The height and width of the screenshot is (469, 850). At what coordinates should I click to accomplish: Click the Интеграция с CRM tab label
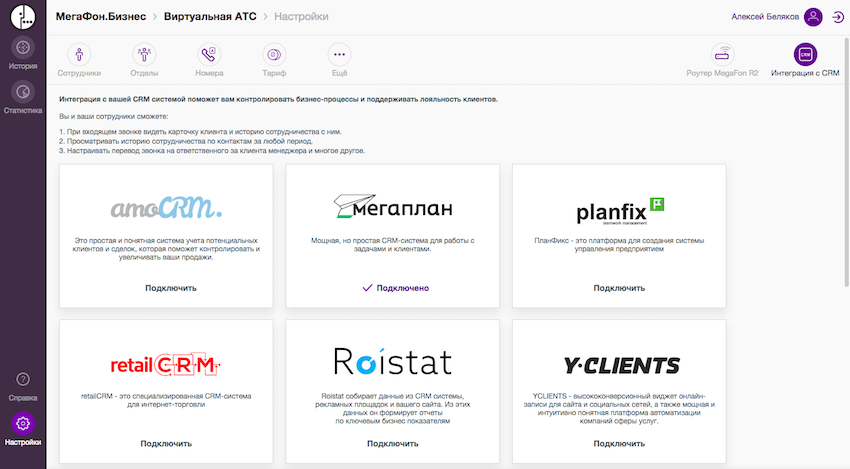click(805, 73)
